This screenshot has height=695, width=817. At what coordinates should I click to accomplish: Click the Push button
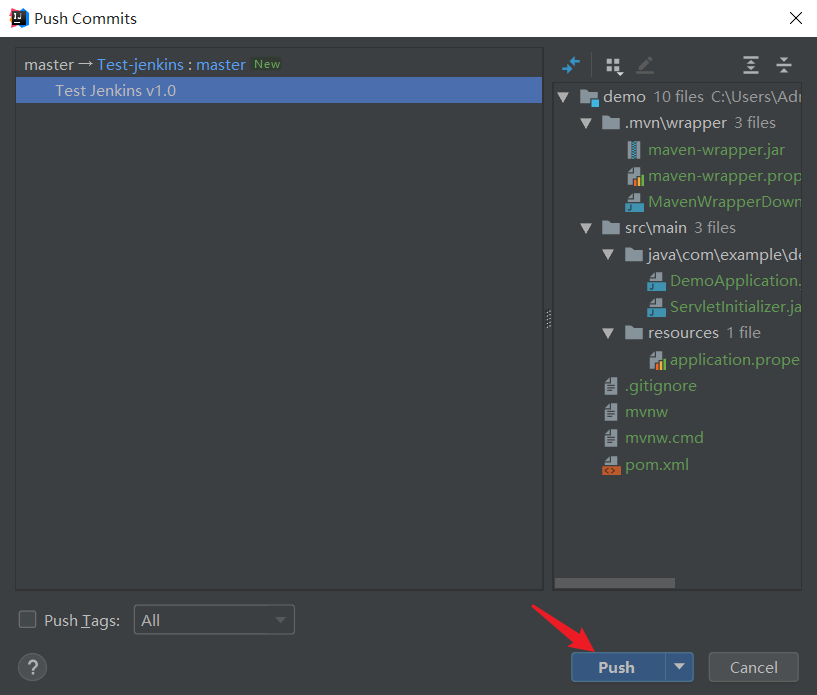pos(618,666)
